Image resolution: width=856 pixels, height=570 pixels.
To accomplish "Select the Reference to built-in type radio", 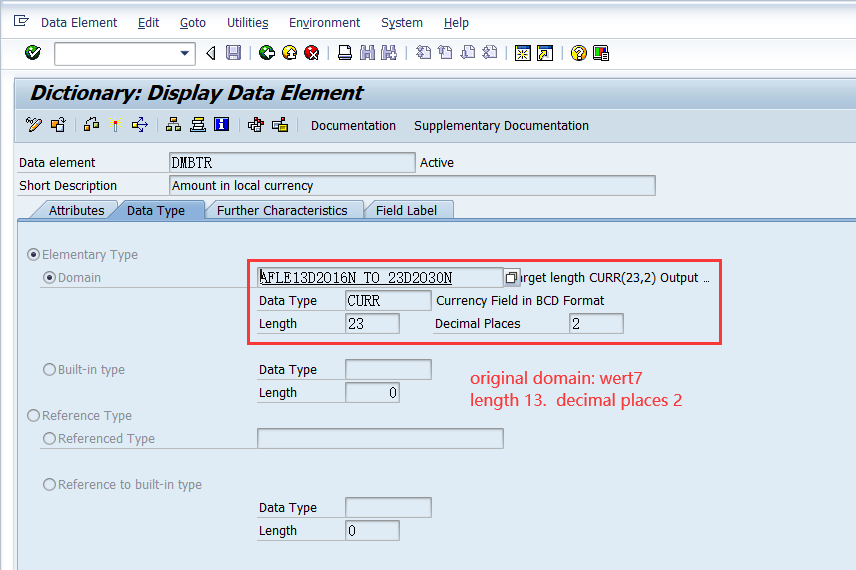I will click(x=49, y=484).
